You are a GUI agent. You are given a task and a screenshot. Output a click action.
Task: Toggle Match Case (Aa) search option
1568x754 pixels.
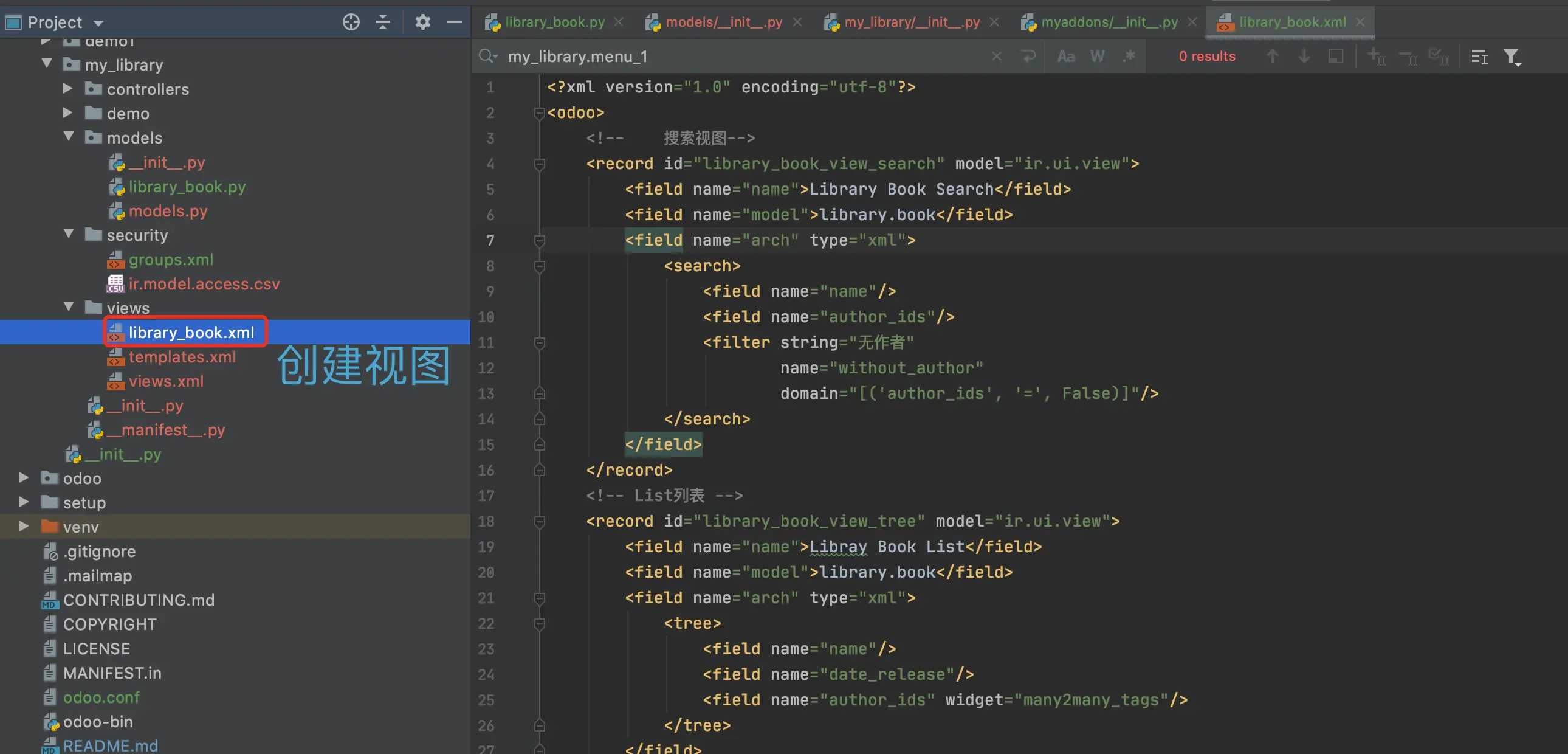point(1065,57)
